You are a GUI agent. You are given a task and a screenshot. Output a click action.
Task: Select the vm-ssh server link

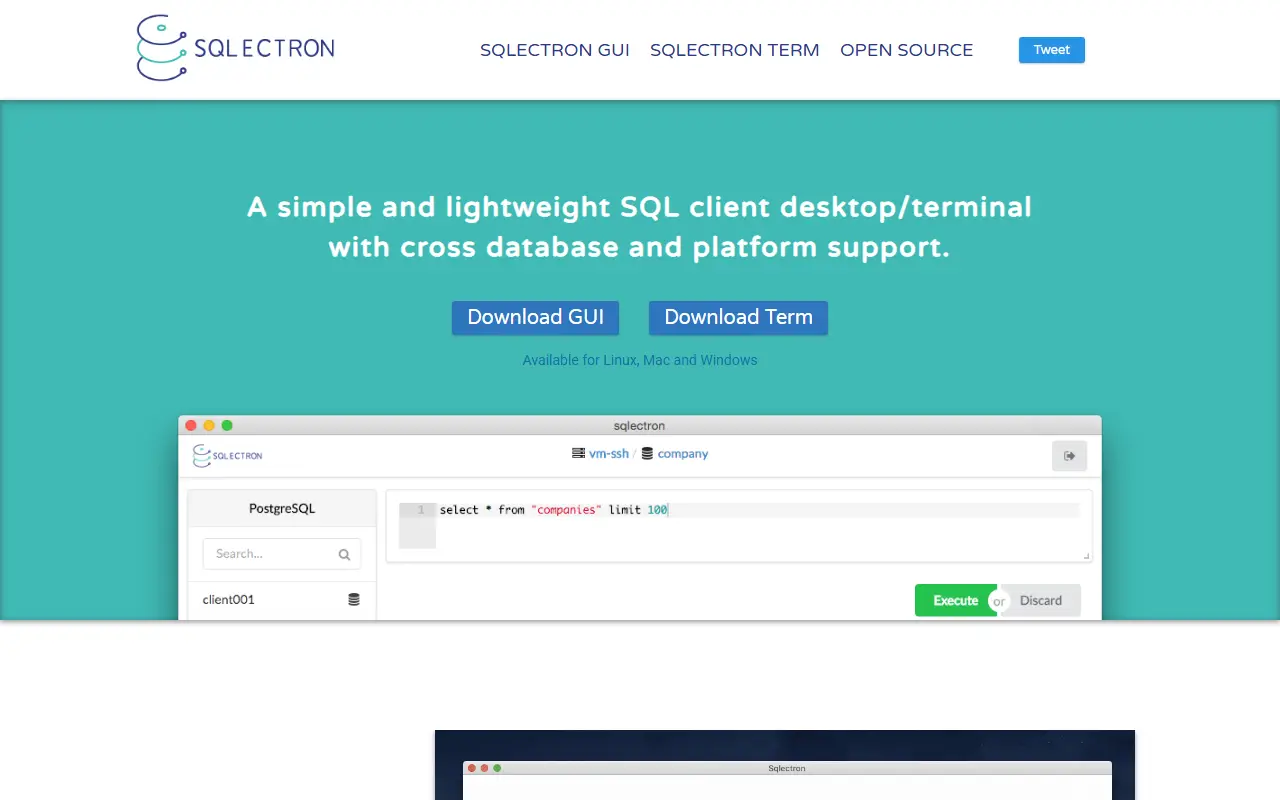point(609,454)
